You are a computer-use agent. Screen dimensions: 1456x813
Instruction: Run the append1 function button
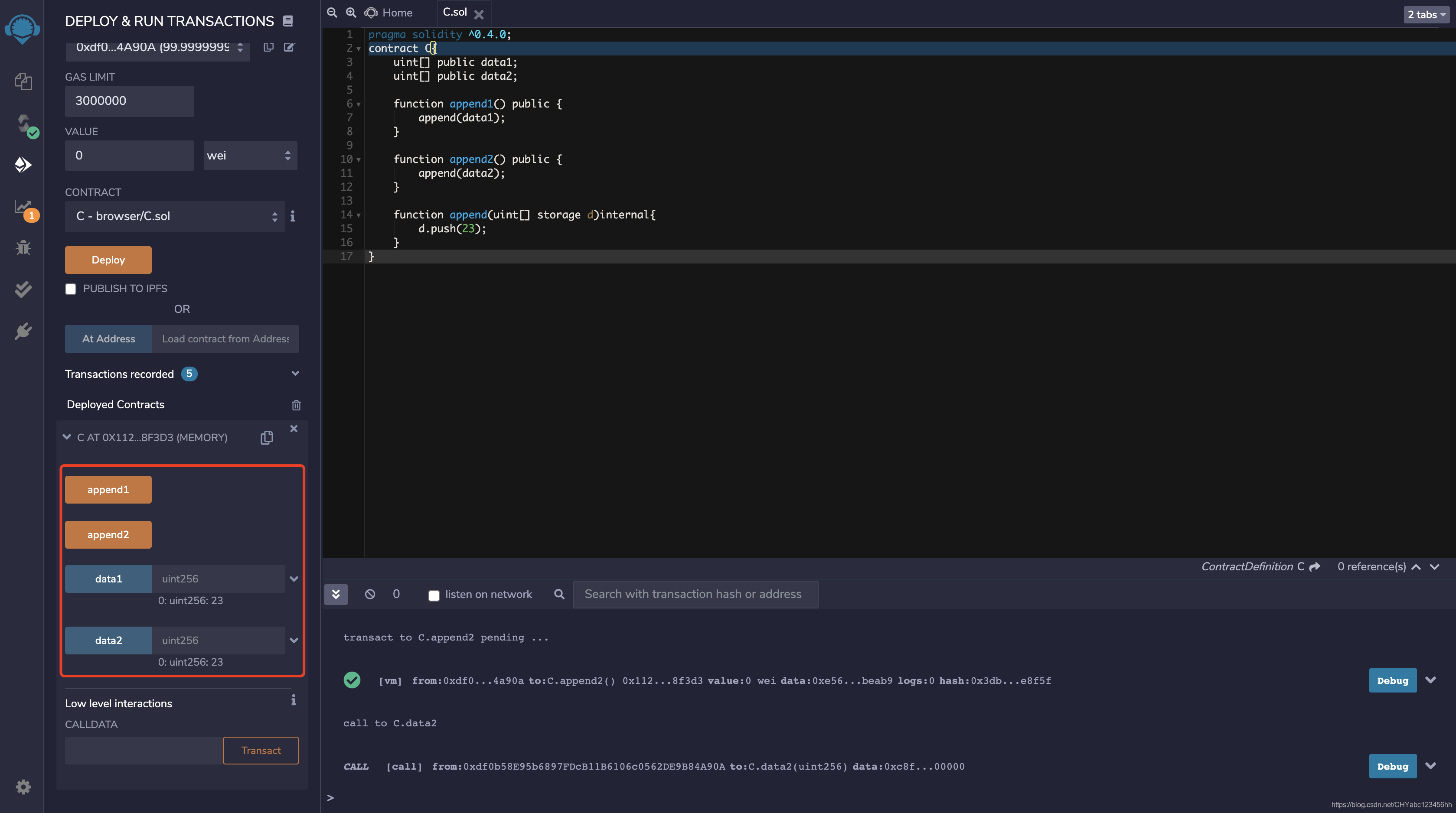(108, 490)
